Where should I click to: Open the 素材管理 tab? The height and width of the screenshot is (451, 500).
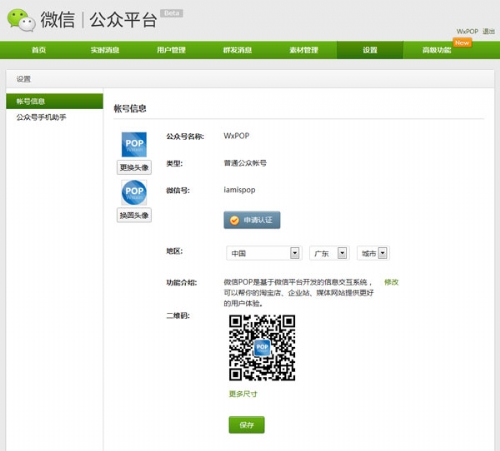coord(304,50)
